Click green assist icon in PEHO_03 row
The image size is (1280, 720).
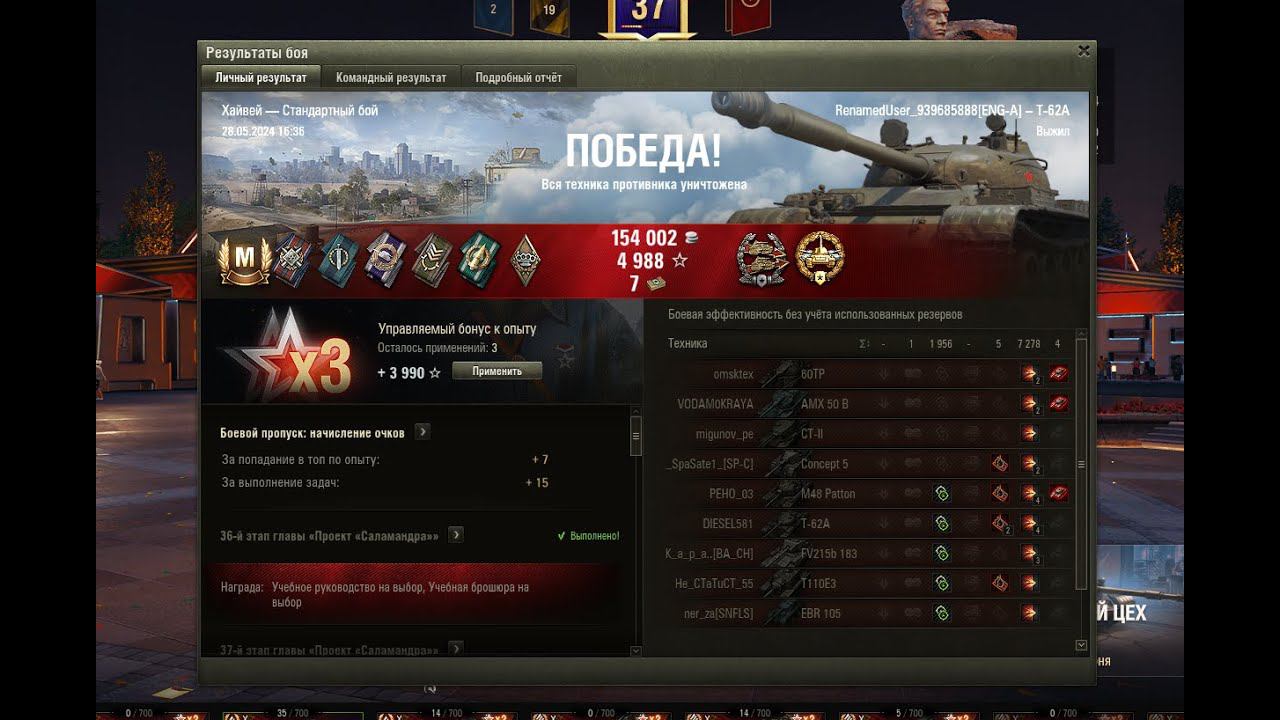pyautogui.click(x=941, y=493)
